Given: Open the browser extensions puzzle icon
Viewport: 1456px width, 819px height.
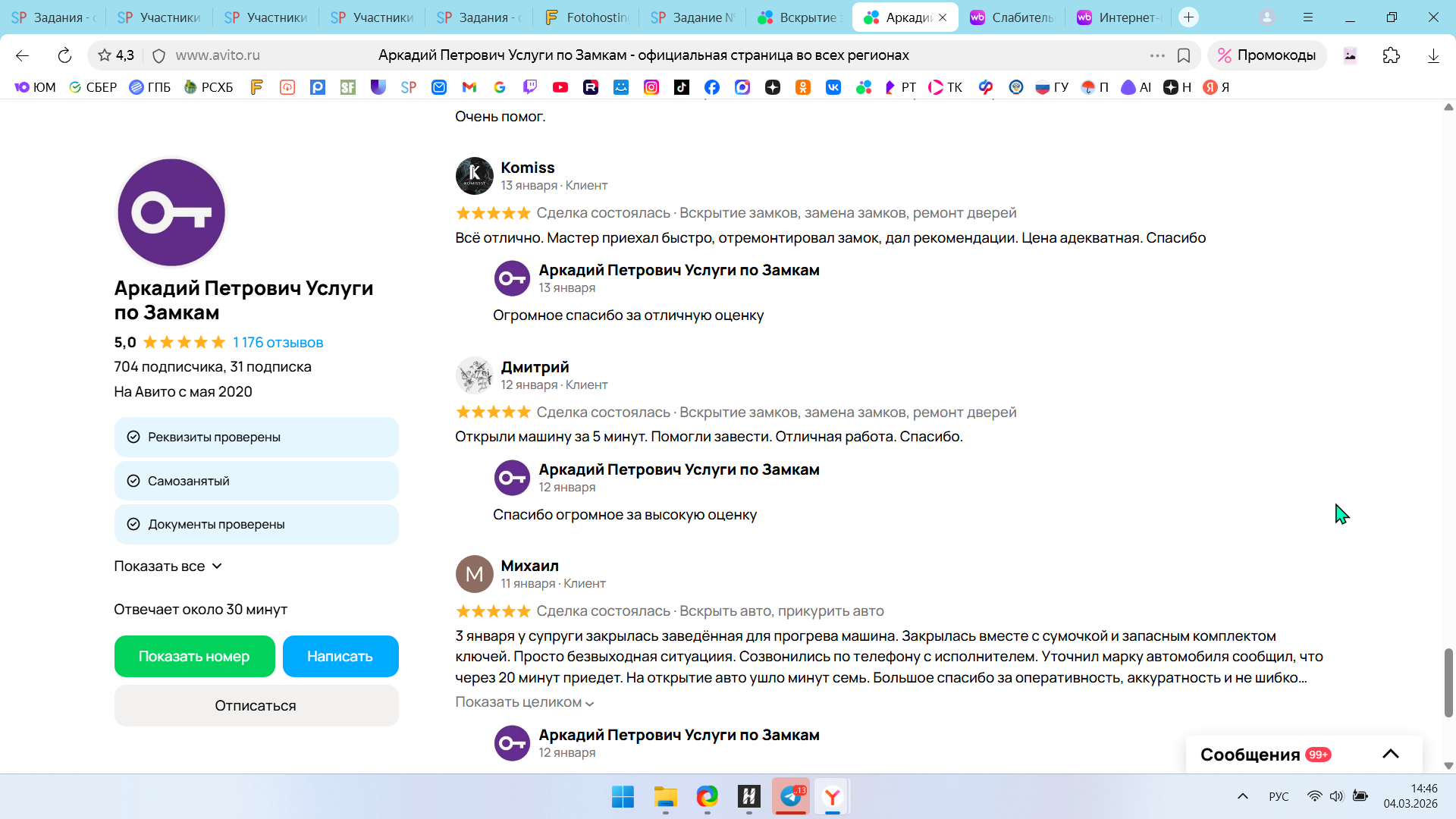Looking at the screenshot, I should pyautogui.click(x=1391, y=55).
